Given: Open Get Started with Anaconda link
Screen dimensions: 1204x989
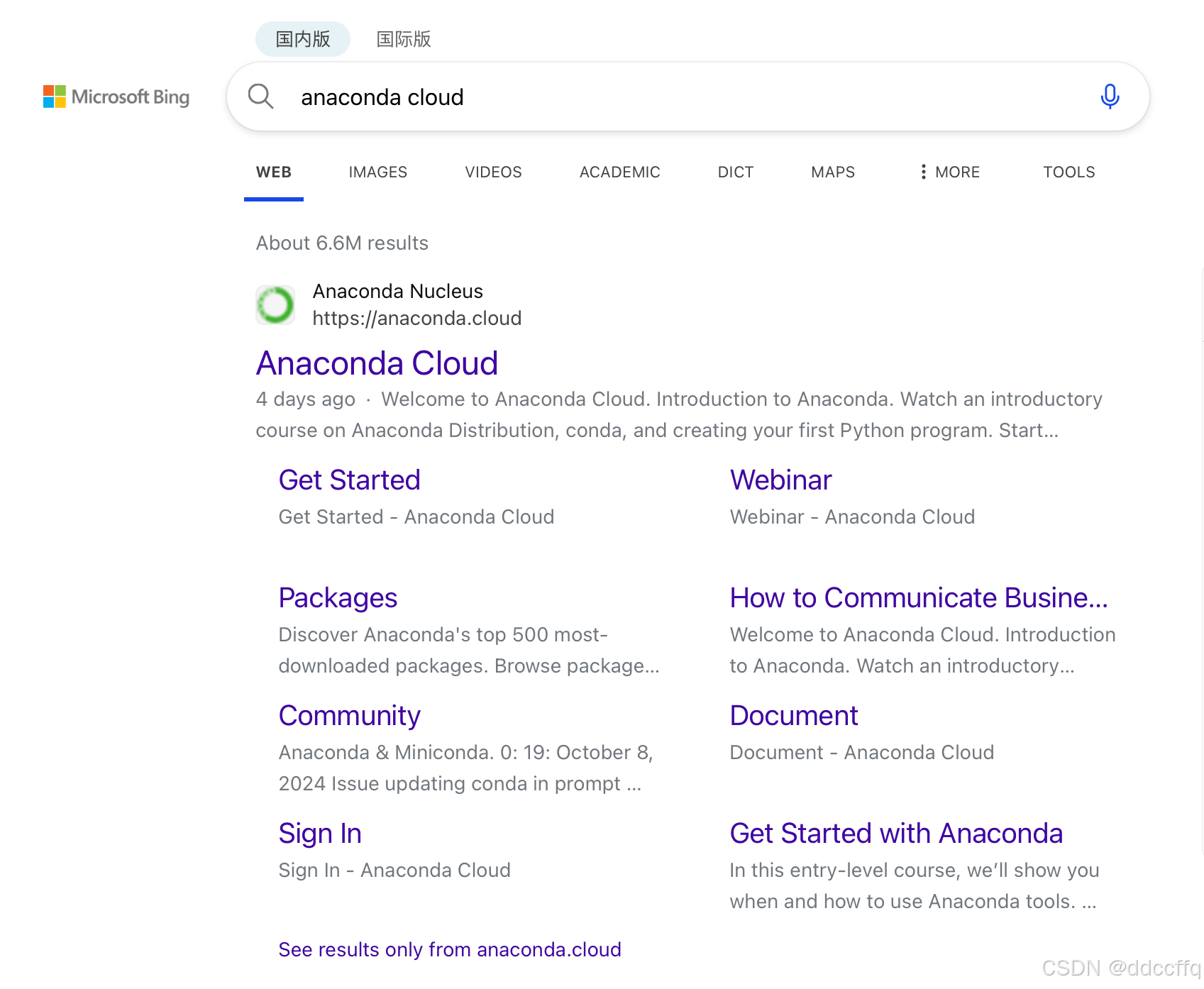Looking at the screenshot, I should pos(897,834).
